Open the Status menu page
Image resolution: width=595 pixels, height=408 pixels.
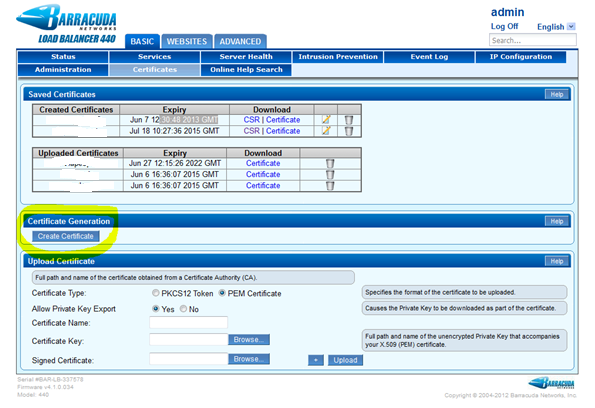click(x=63, y=57)
